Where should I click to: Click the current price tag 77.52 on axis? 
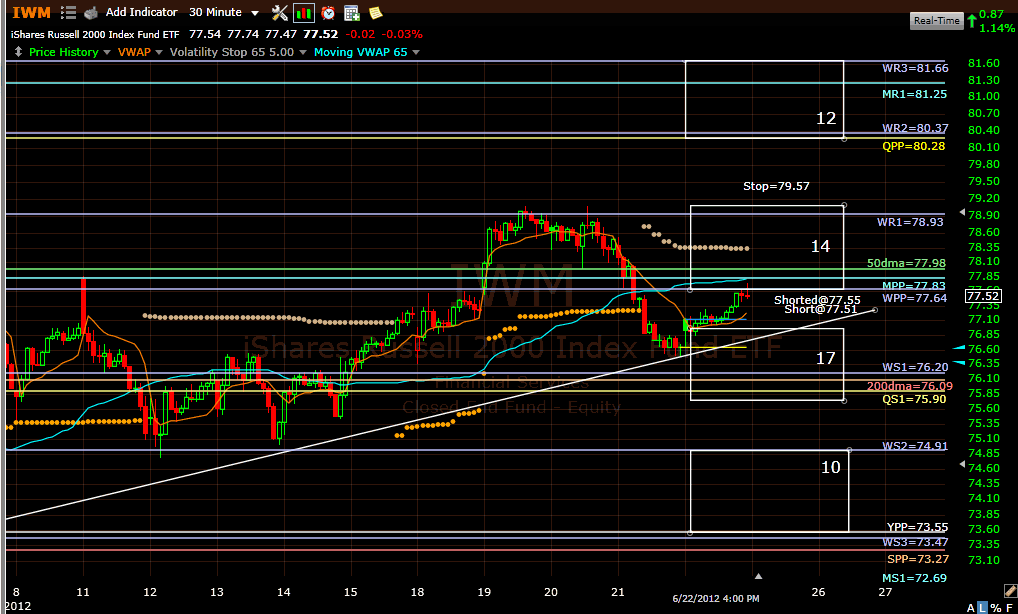[983, 297]
